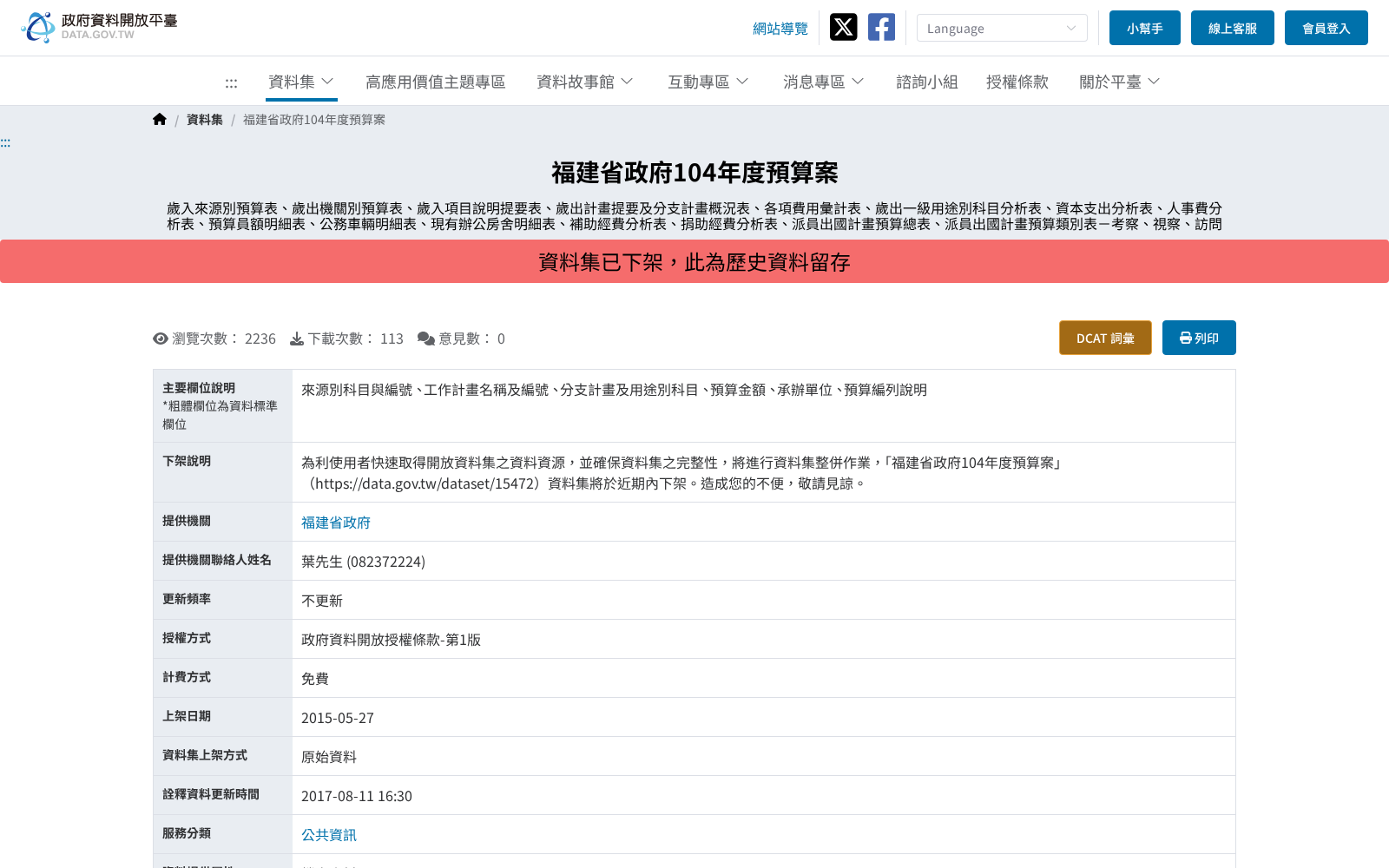Click the ::: accesskey marker in nav bar

click(231, 83)
